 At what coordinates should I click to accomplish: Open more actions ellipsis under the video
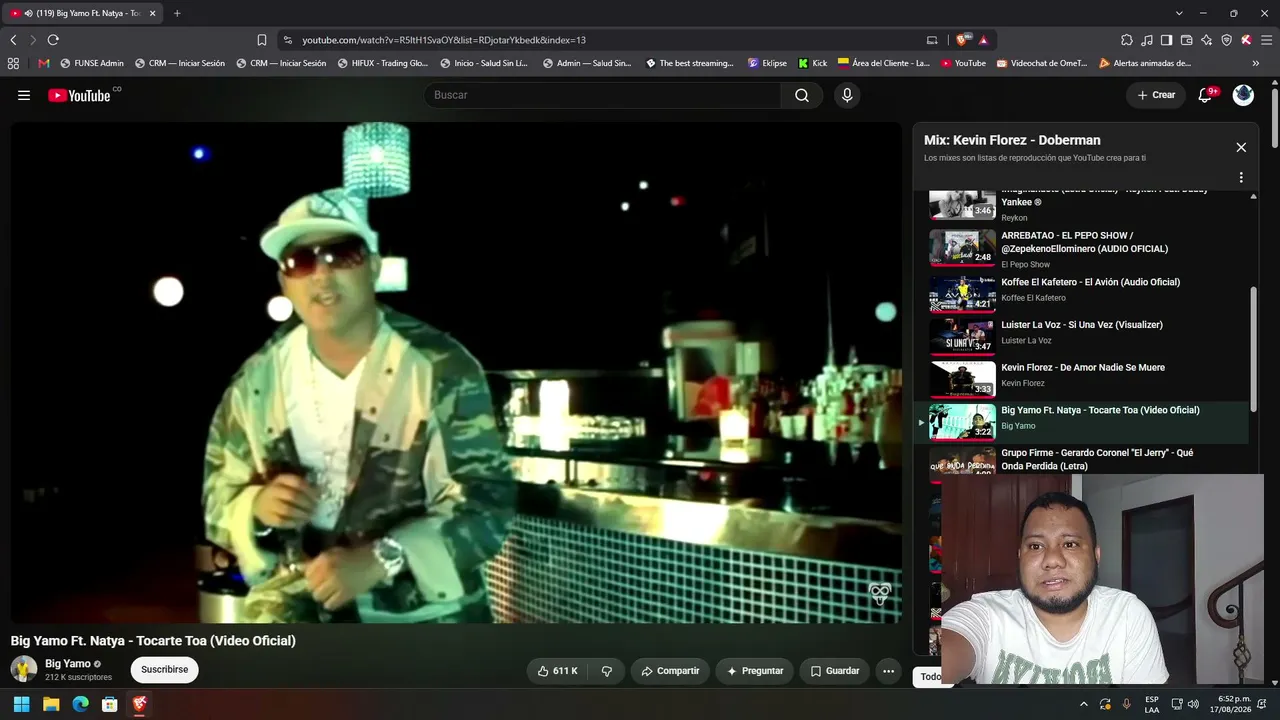[x=888, y=671]
